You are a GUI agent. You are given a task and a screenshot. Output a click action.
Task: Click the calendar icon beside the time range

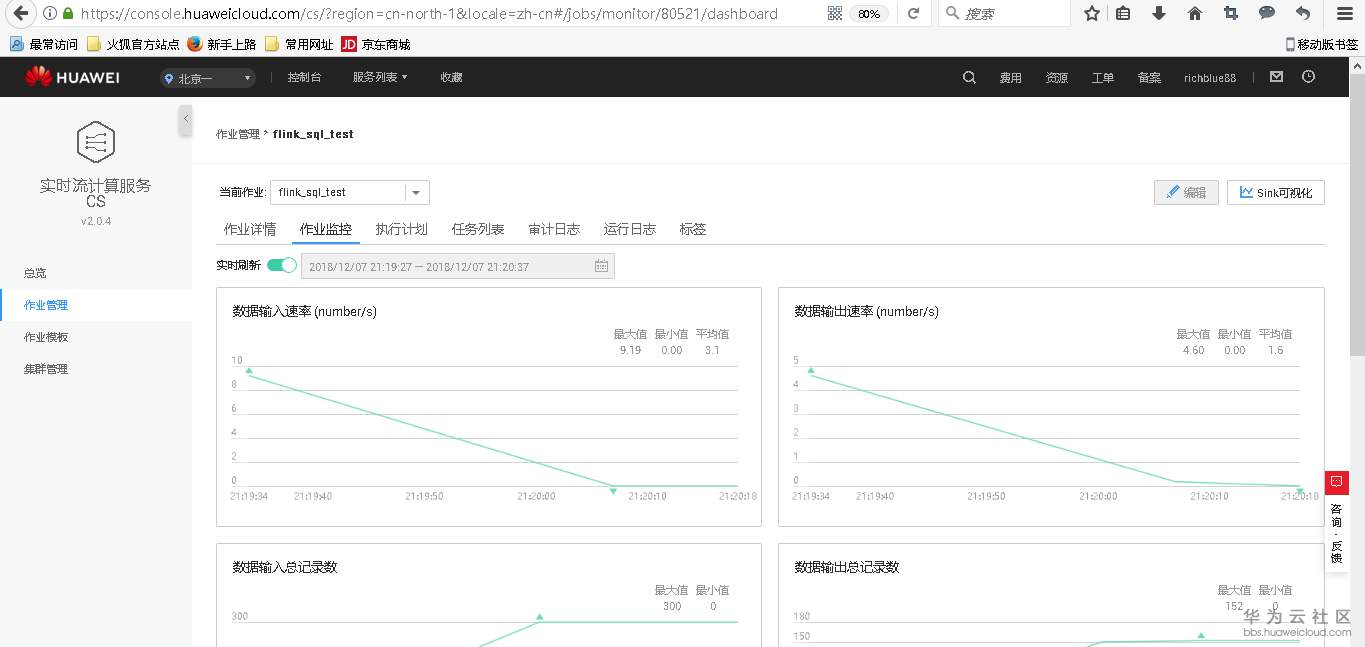tap(601, 265)
